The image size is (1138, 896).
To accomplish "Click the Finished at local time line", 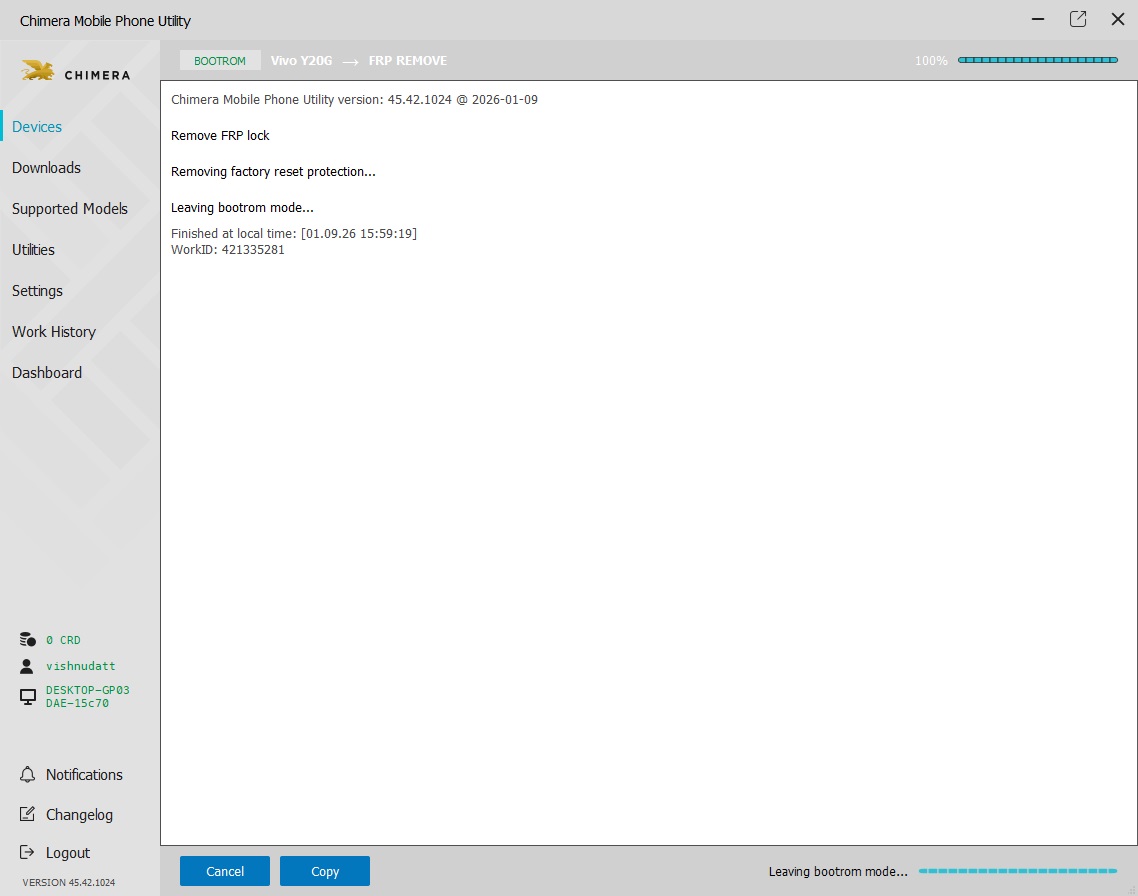I will pos(294,234).
